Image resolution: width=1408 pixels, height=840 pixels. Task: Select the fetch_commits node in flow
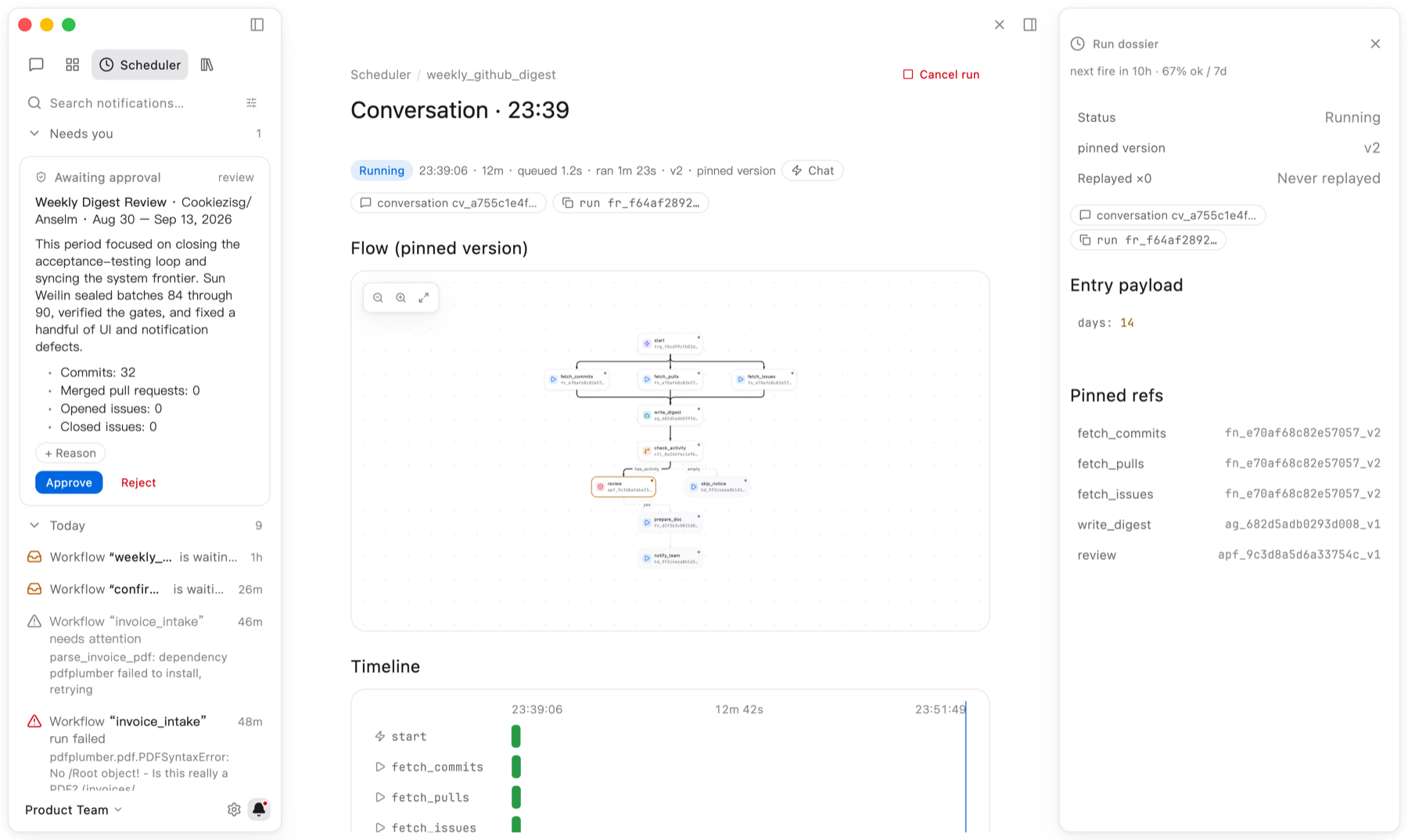(x=576, y=379)
